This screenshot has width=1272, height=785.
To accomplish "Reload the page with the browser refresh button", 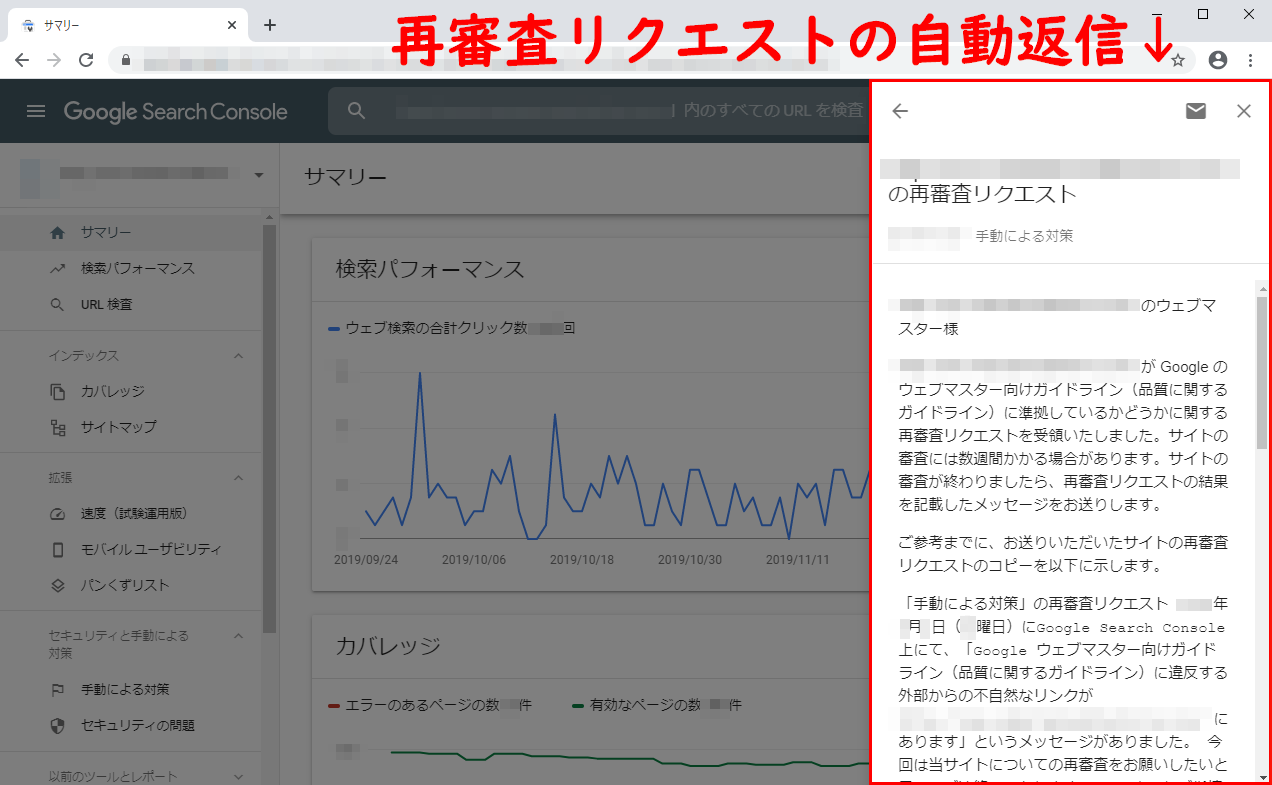I will [x=86, y=60].
